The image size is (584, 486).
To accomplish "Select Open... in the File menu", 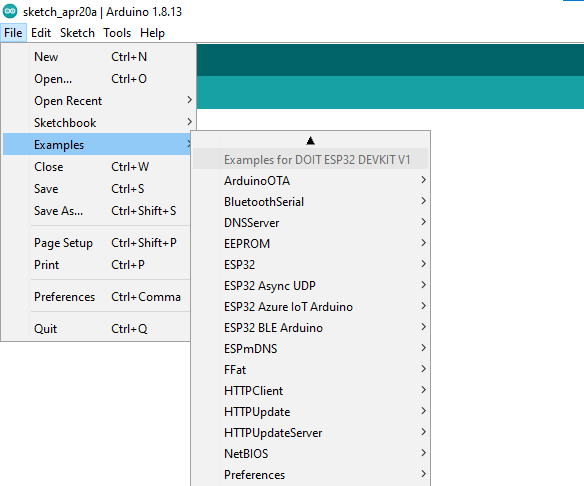I will [x=99, y=79].
